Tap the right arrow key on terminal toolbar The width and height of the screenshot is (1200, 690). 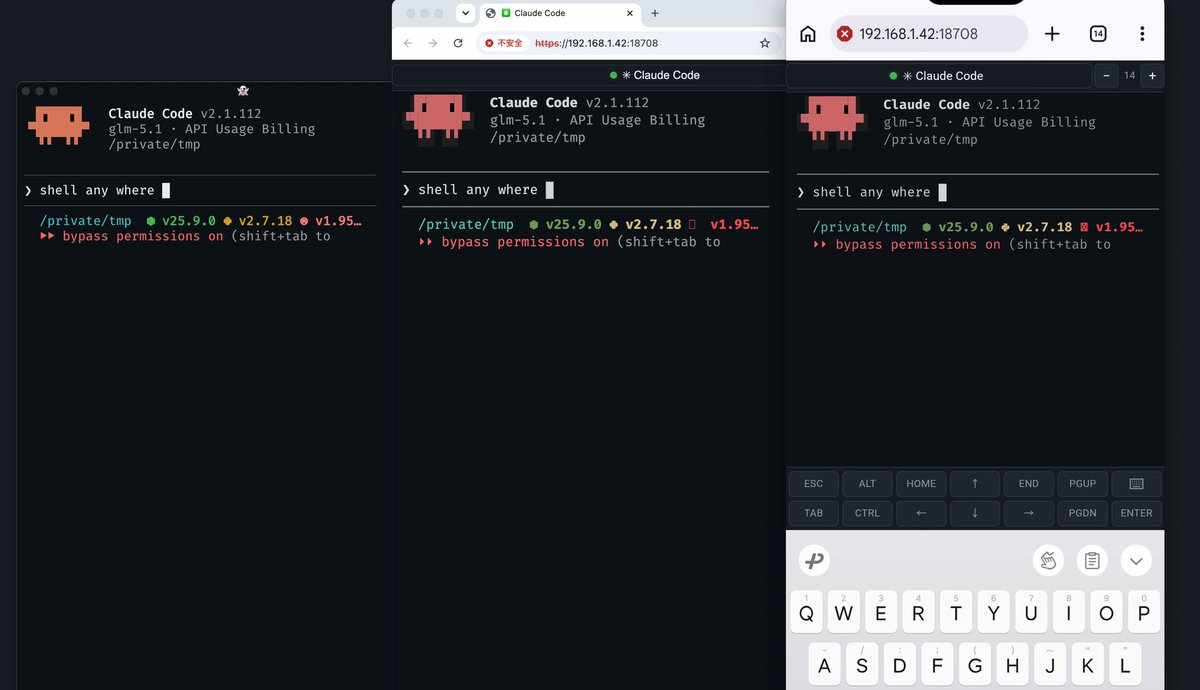(1029, 513)
